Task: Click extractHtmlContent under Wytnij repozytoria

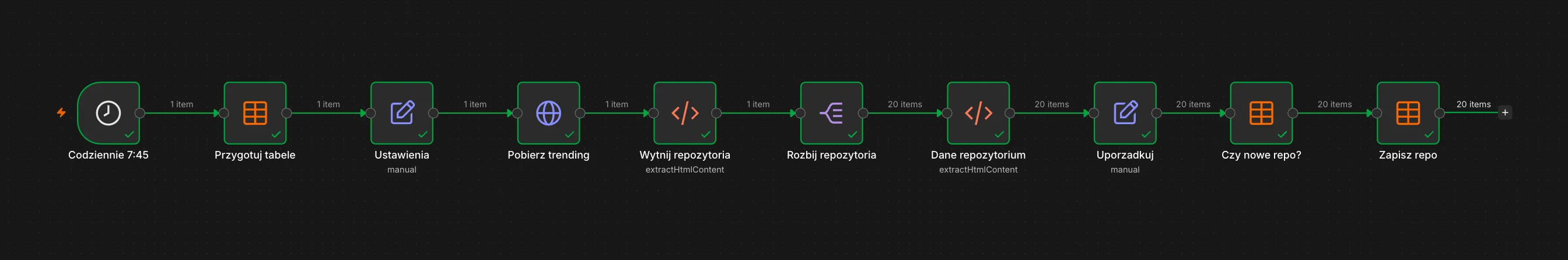Action: [x=685, y=170]
